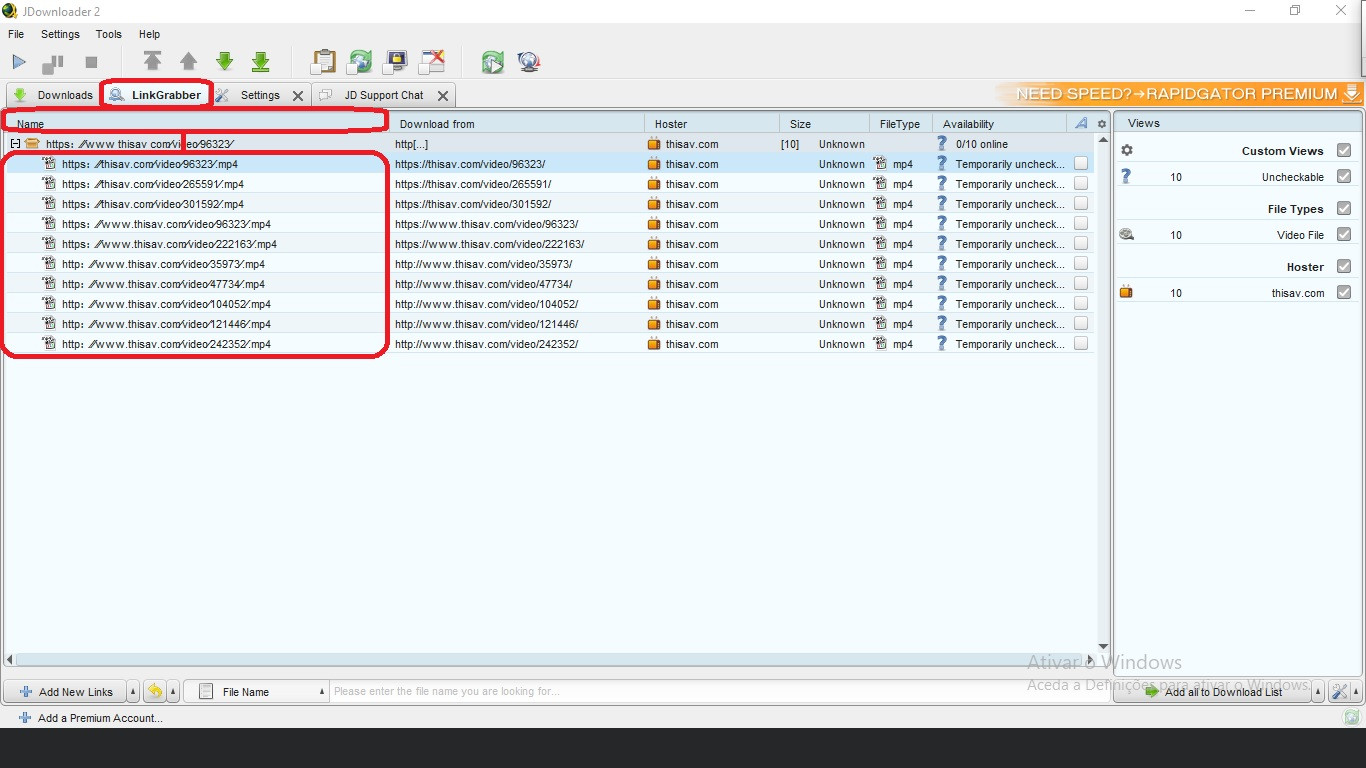
Task: Click the green move down arrow icon
Action: click(x=224, y=62)
